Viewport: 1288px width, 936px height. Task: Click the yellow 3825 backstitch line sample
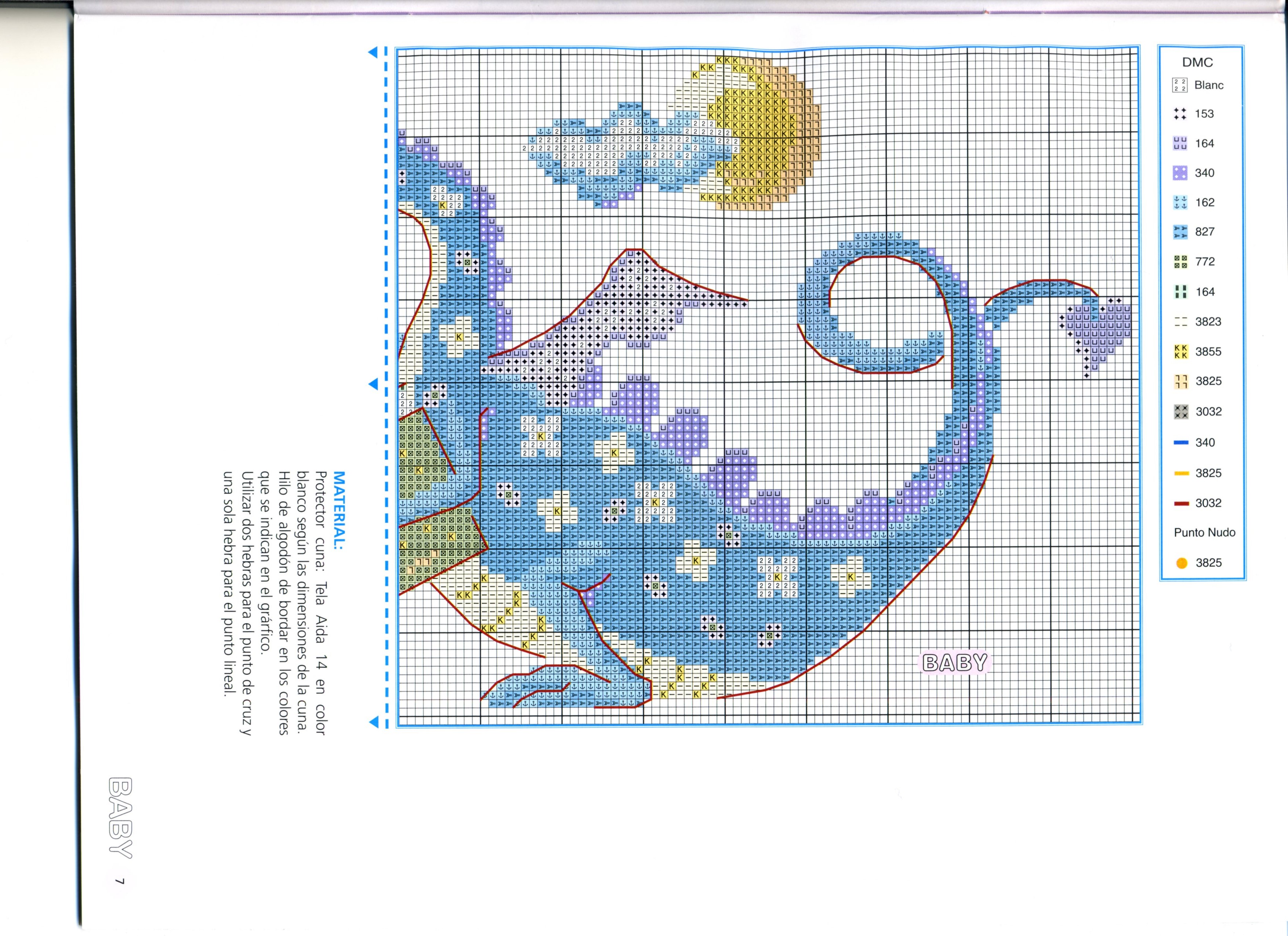click(1182, 473)
